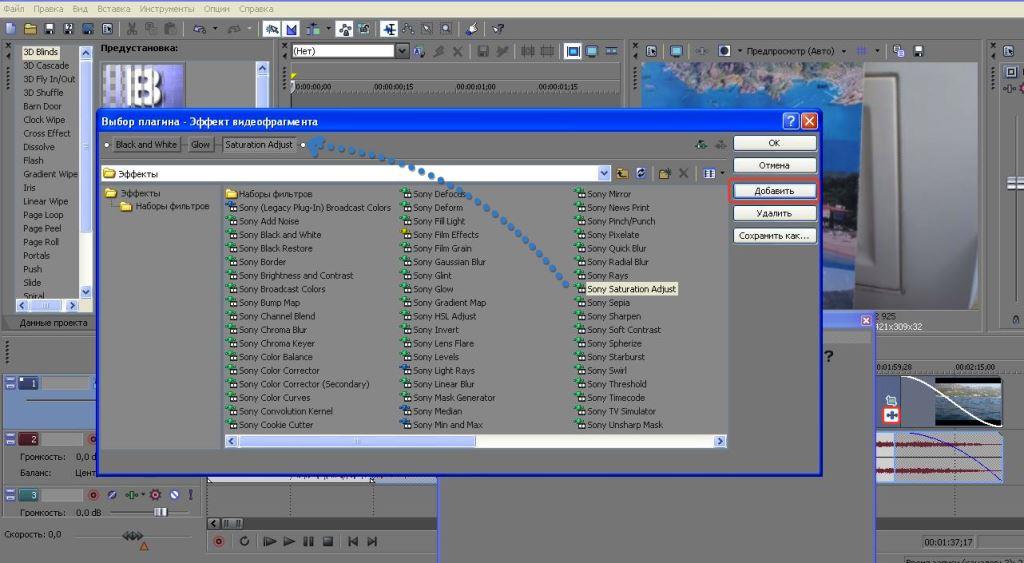Click the event FX icon on clip
Screen dimensions: 1024x563
tap(891, 415)
